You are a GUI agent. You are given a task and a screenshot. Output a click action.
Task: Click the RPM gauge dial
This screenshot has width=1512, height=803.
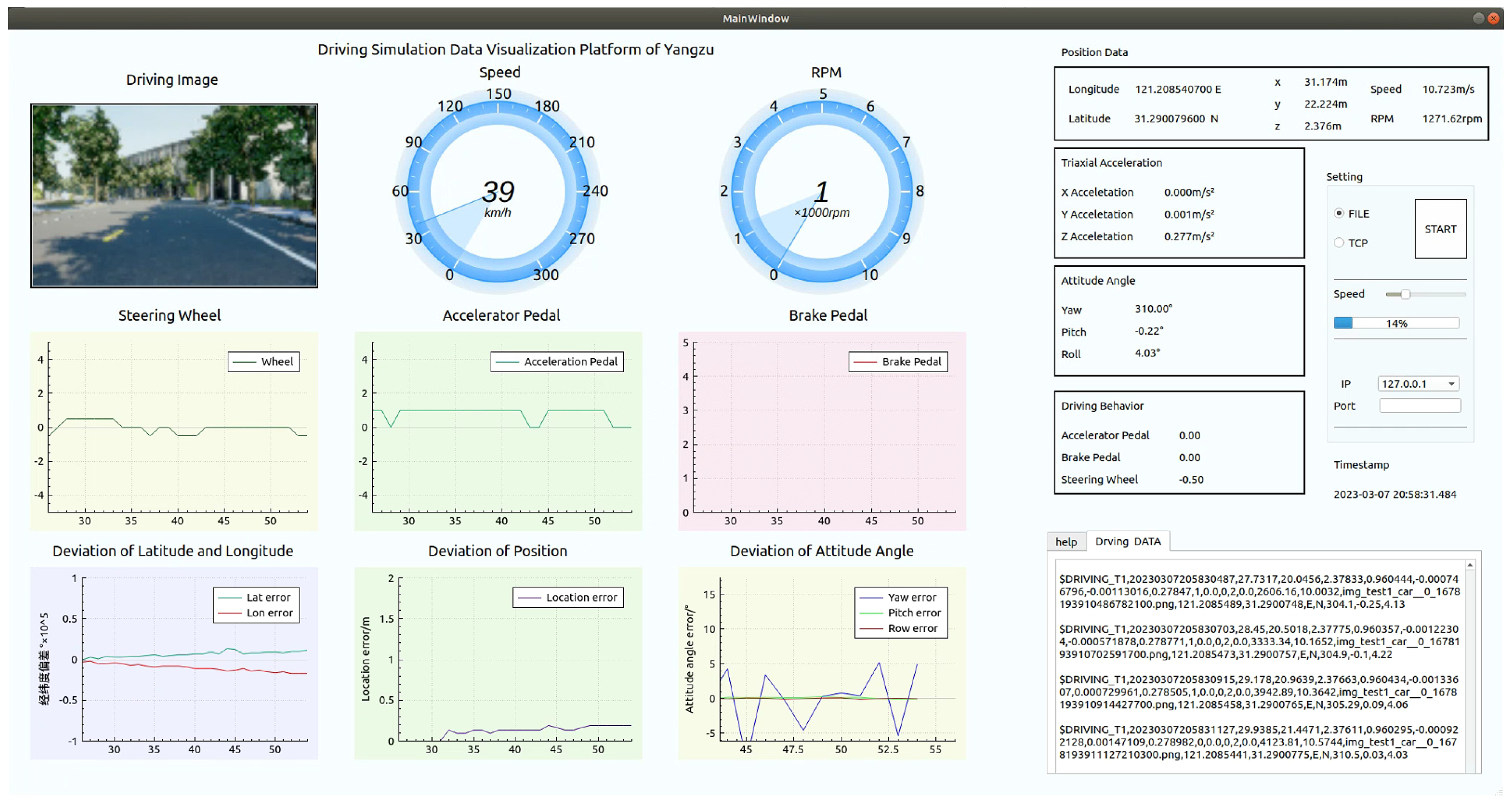click(x=821, y=191)
